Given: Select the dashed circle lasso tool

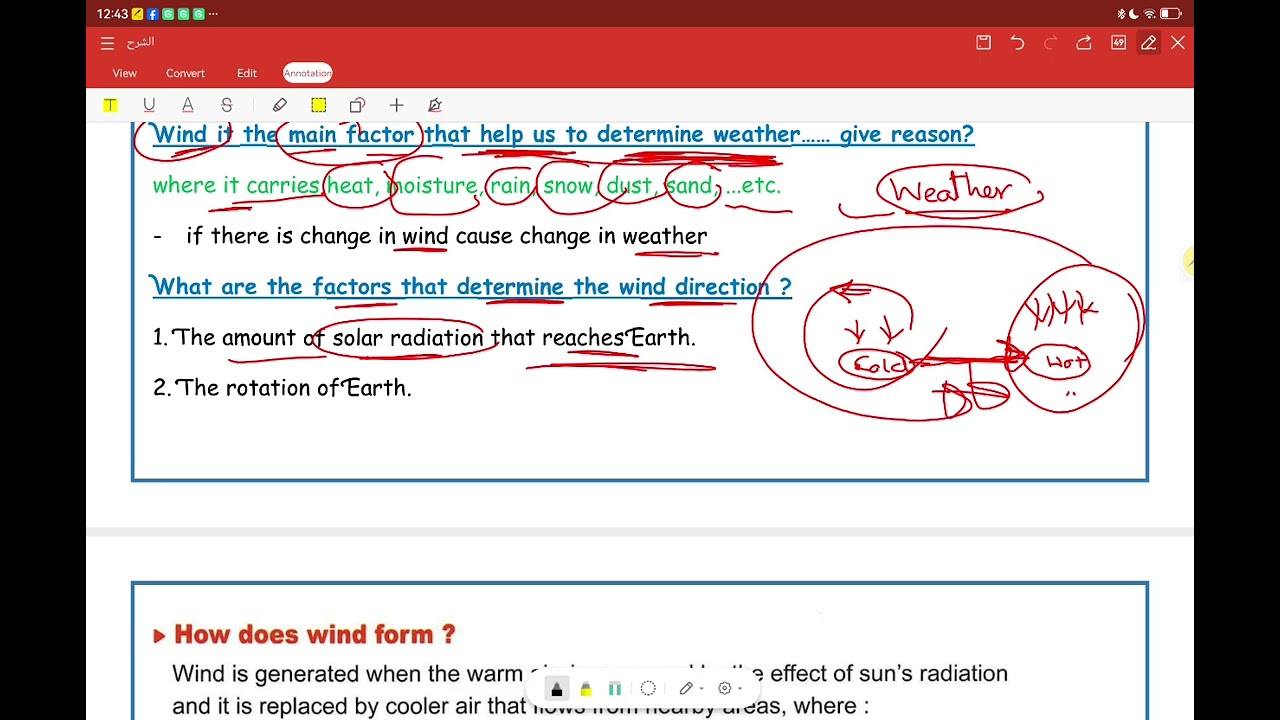Looking at the screenshot, I should (x=648, y=688).
